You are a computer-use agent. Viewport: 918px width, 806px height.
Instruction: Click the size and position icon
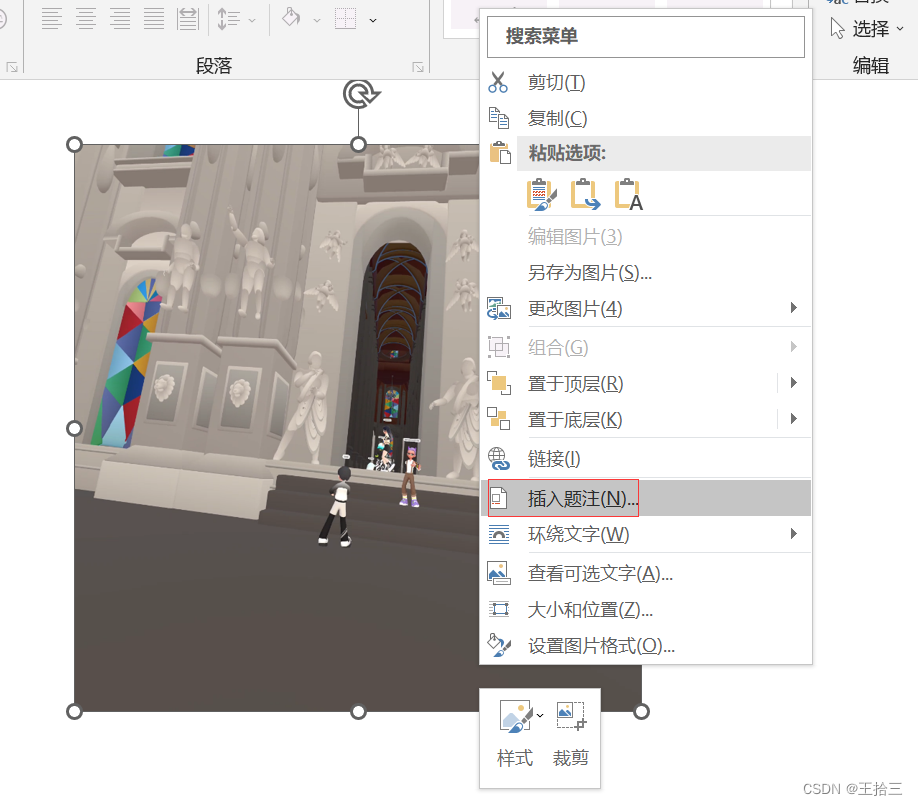tap(499, 609)
